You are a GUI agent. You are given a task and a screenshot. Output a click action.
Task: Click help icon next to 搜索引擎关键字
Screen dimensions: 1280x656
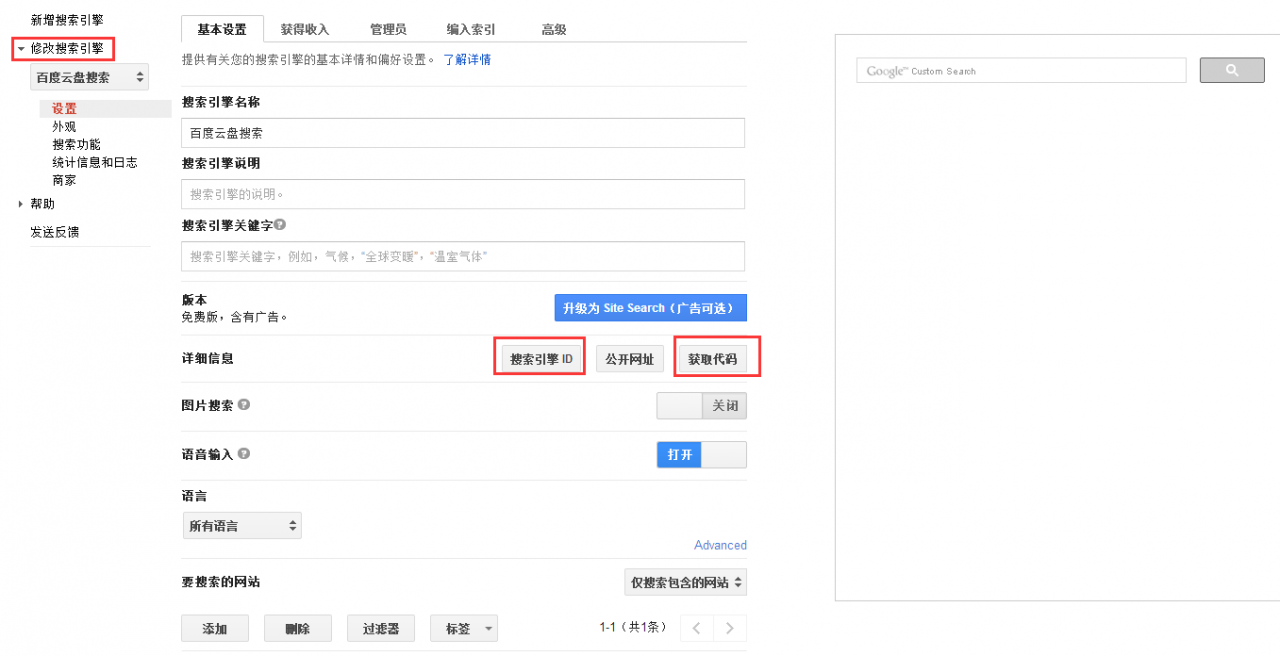pyautogui.click(x=280, y=225)
